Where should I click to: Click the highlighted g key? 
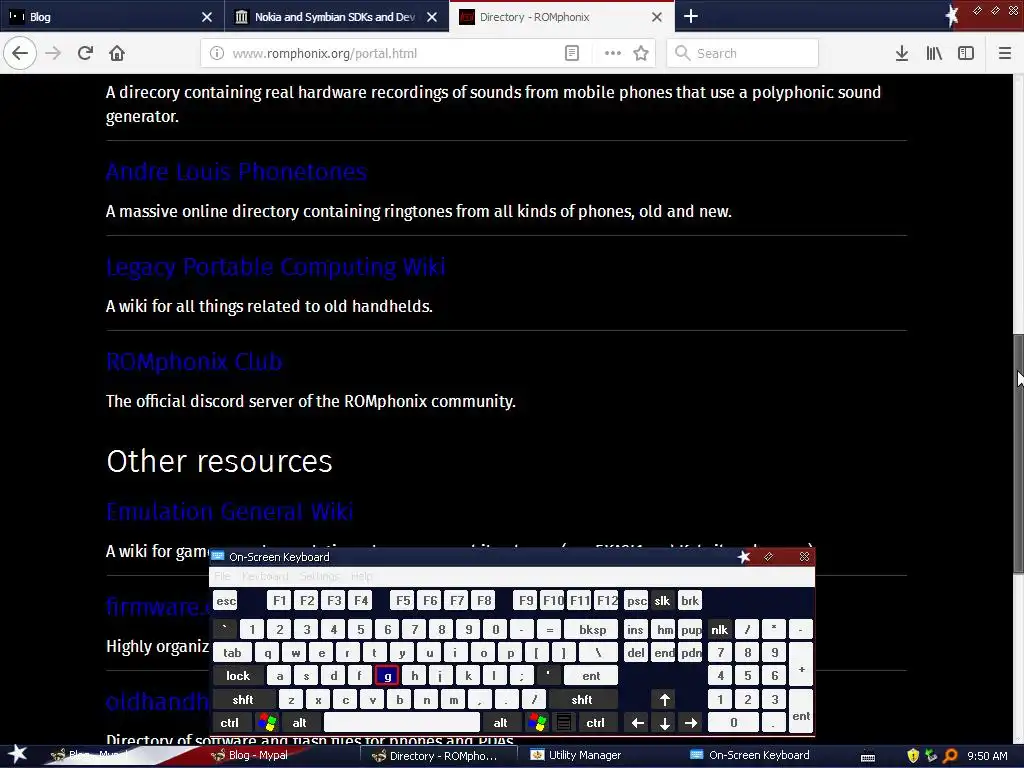click(x=387, y=676)
